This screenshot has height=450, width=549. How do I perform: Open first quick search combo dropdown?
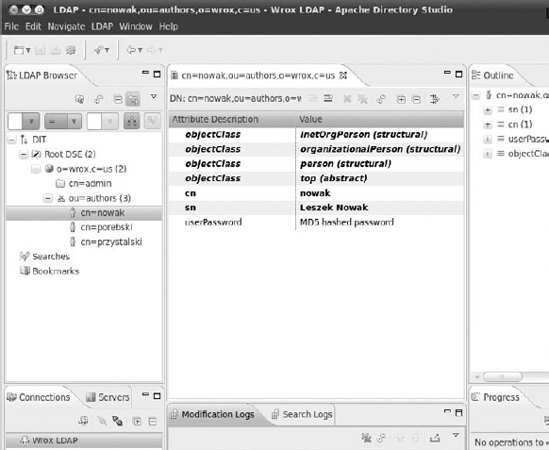pyautogui.click(x=31, y=122)
